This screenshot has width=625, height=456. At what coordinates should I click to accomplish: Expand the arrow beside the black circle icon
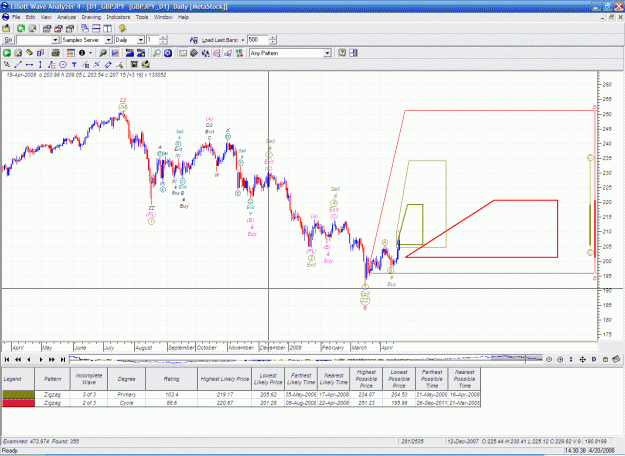(x=90, y=53)
